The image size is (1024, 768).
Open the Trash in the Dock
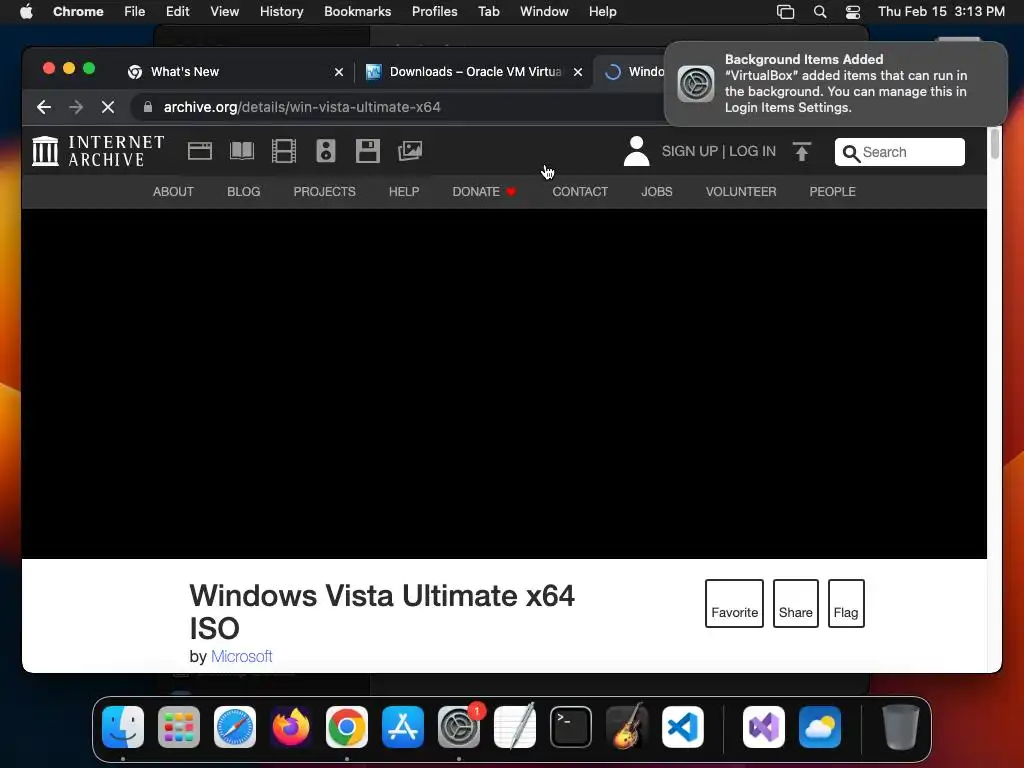click(901, 727)
